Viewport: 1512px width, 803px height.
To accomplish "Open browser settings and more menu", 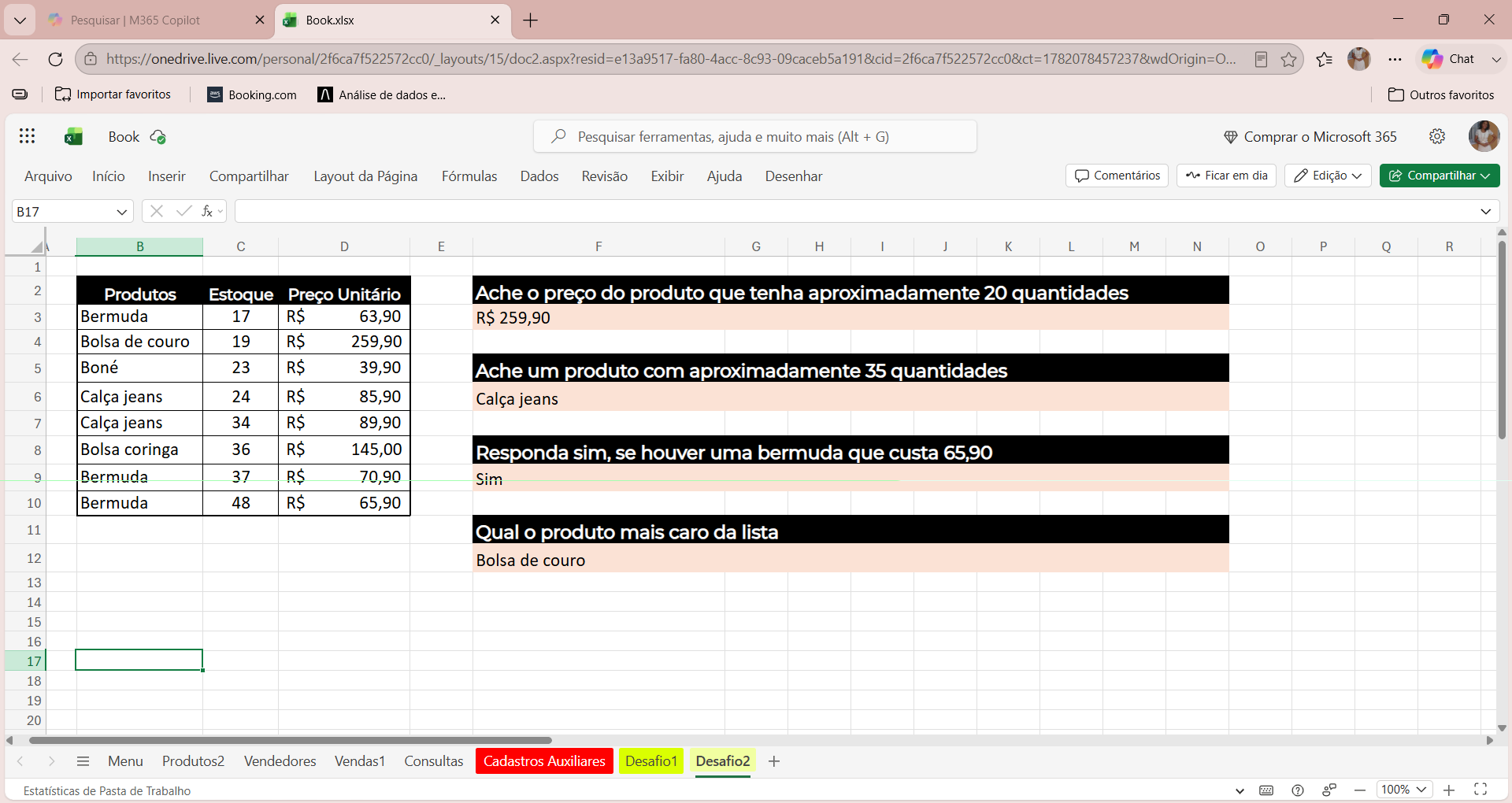I will coord(1395,59).
